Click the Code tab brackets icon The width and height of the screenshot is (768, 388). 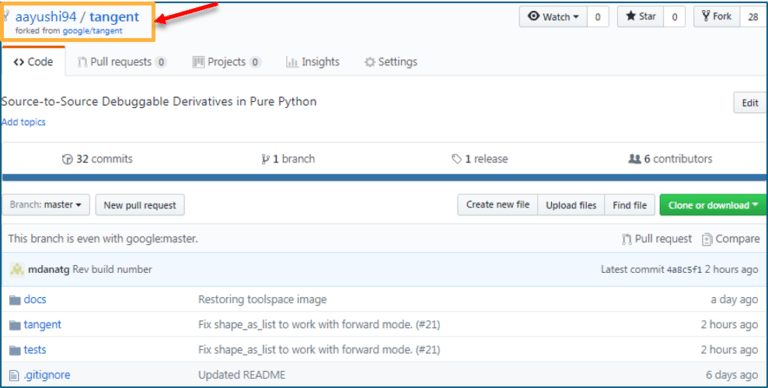(19, 62)
